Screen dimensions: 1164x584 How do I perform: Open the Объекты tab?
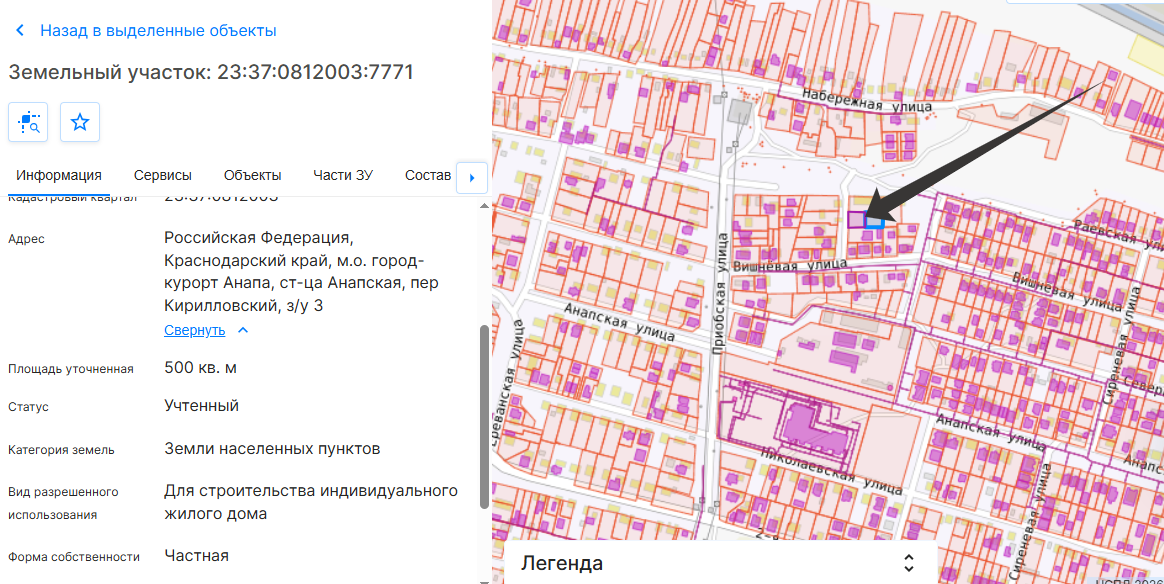pos(252,175)
